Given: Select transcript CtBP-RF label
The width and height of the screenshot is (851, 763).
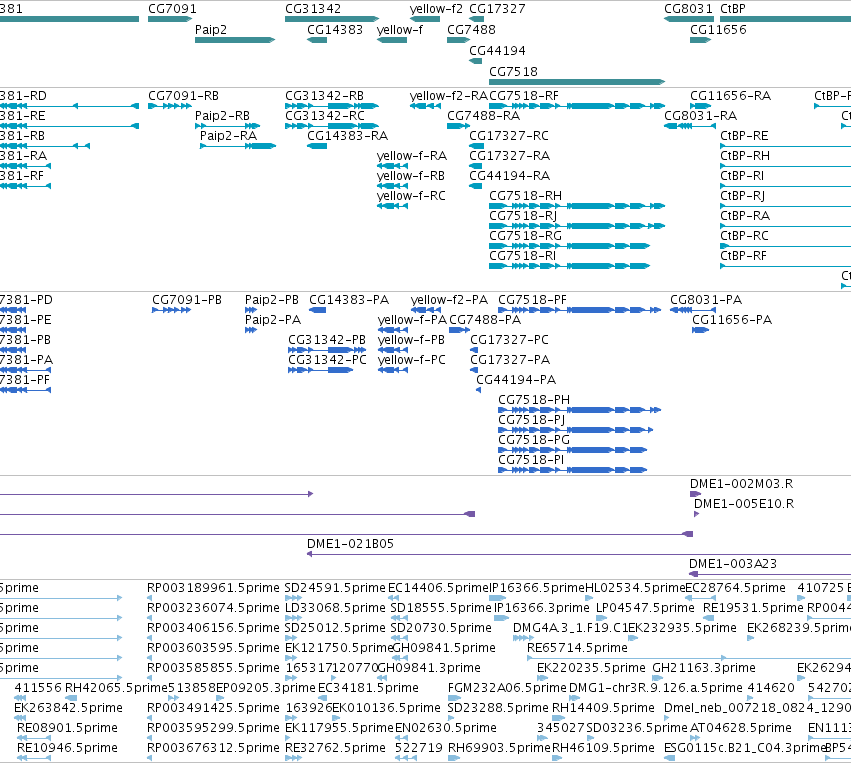Looking at the screenshot, I should click(743, 256).
